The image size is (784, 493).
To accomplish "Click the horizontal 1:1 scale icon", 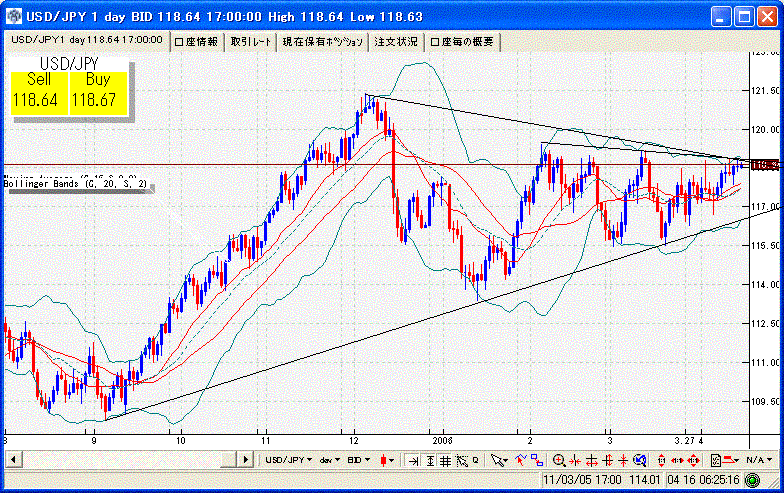I will (677, 460).
